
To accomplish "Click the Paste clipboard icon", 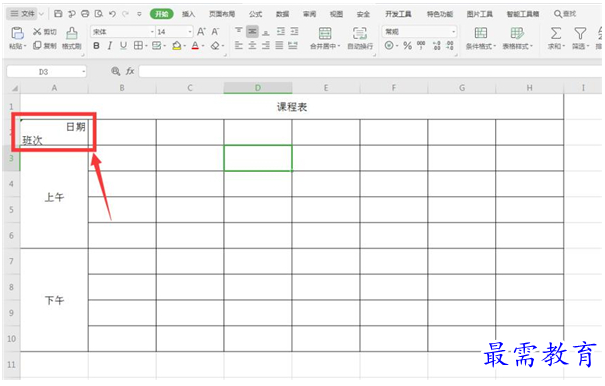I will click(17, 34).
